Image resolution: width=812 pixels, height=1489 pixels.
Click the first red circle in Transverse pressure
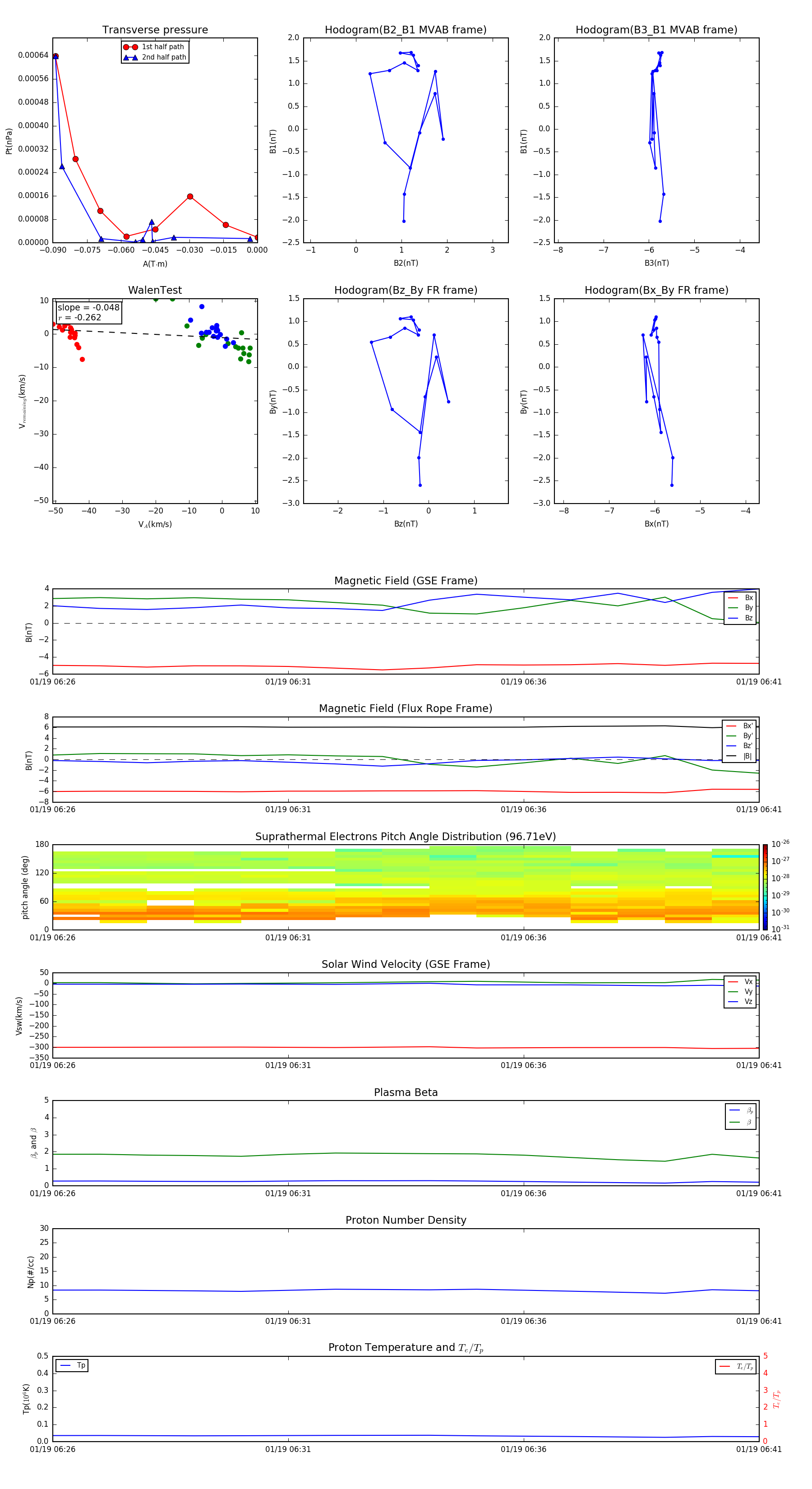point(55,56)
